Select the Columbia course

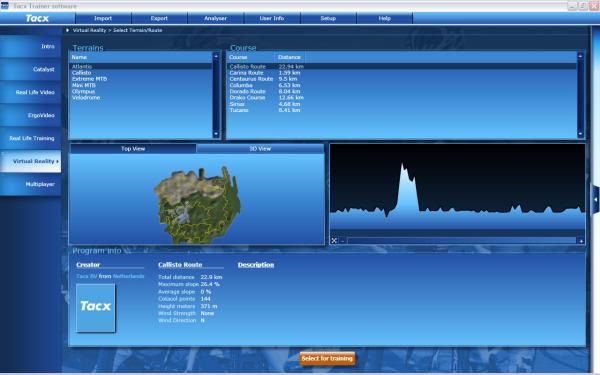point(241,85)
